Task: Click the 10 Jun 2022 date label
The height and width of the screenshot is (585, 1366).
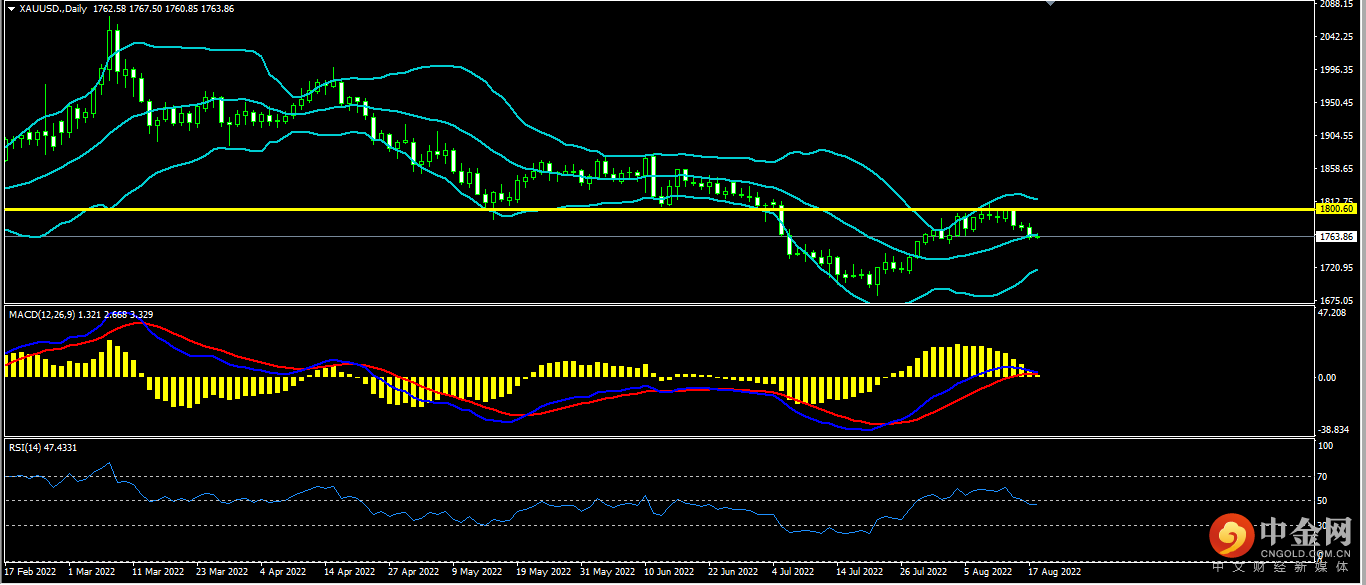Action: (x=669, y=573)
